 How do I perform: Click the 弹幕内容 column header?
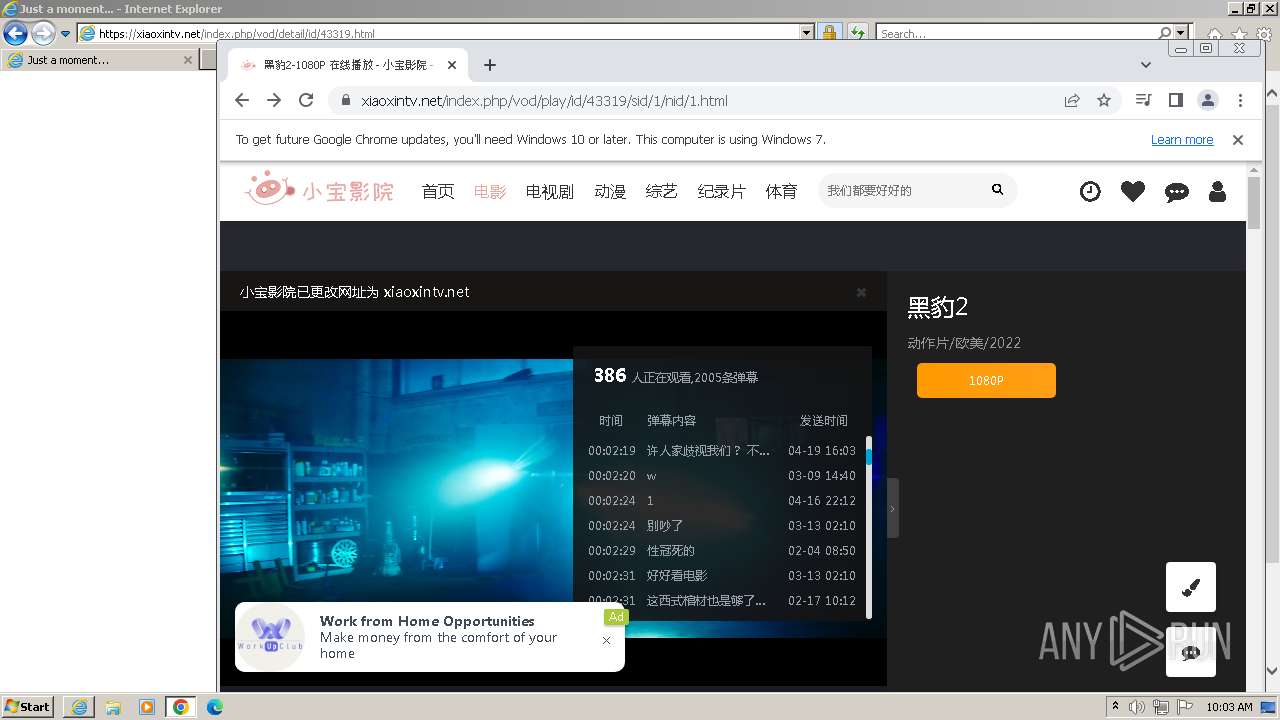tap(671, 420)
